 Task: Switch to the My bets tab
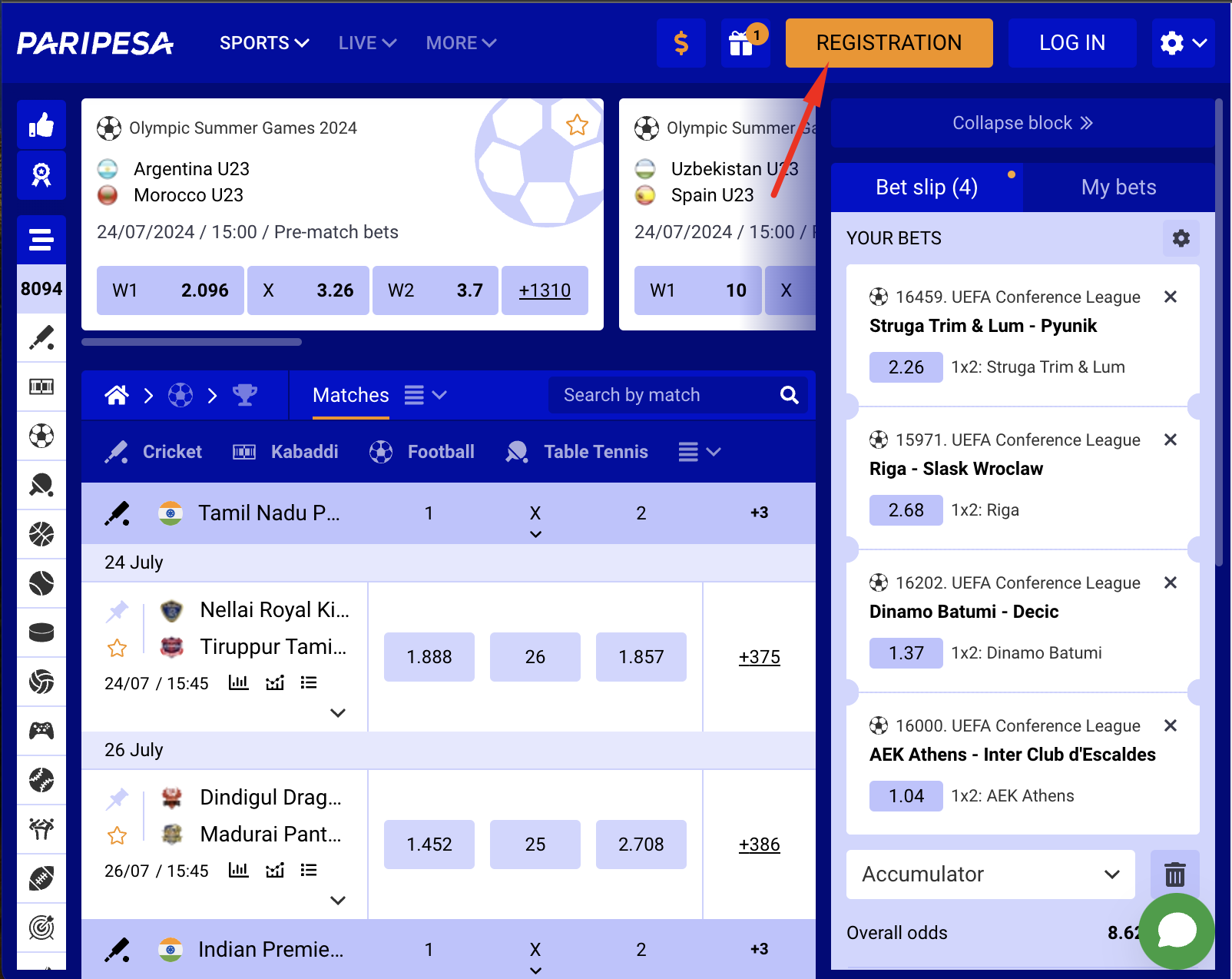1119,188
